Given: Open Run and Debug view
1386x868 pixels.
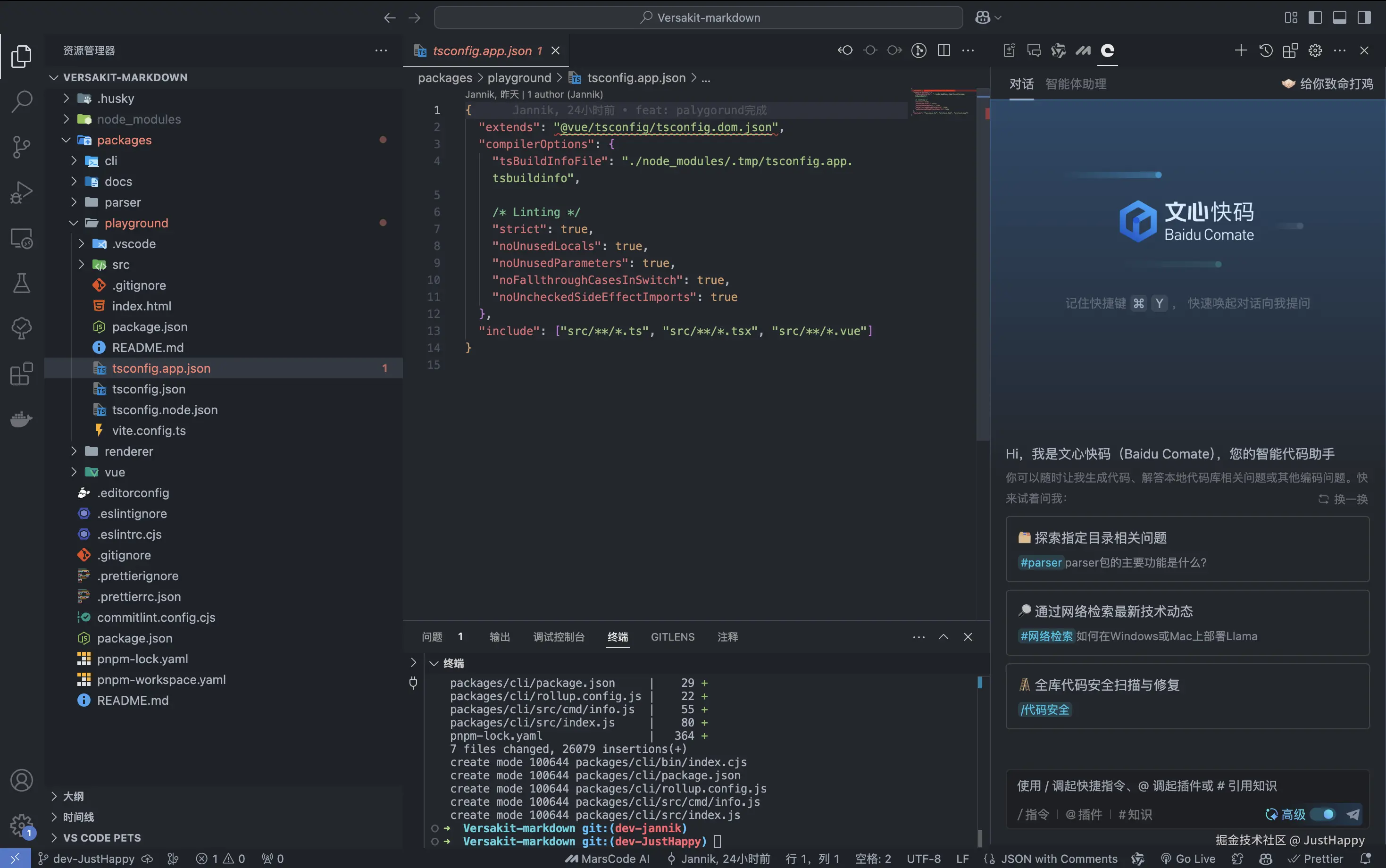Looking at the screenshot, I should coord(22,192).
